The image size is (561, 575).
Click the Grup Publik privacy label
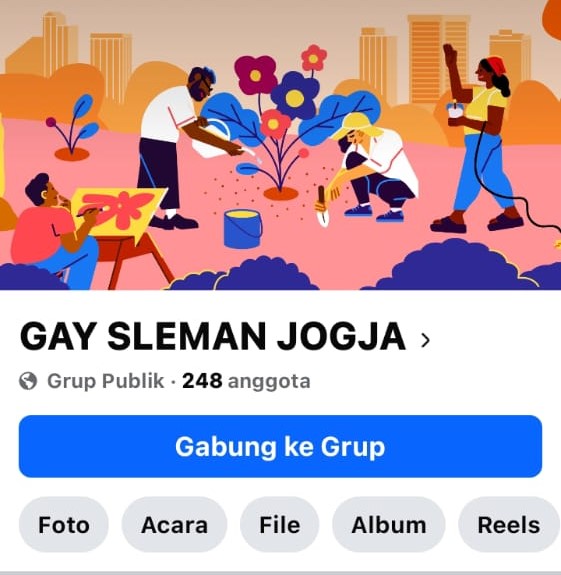click(x=106, y=381)
